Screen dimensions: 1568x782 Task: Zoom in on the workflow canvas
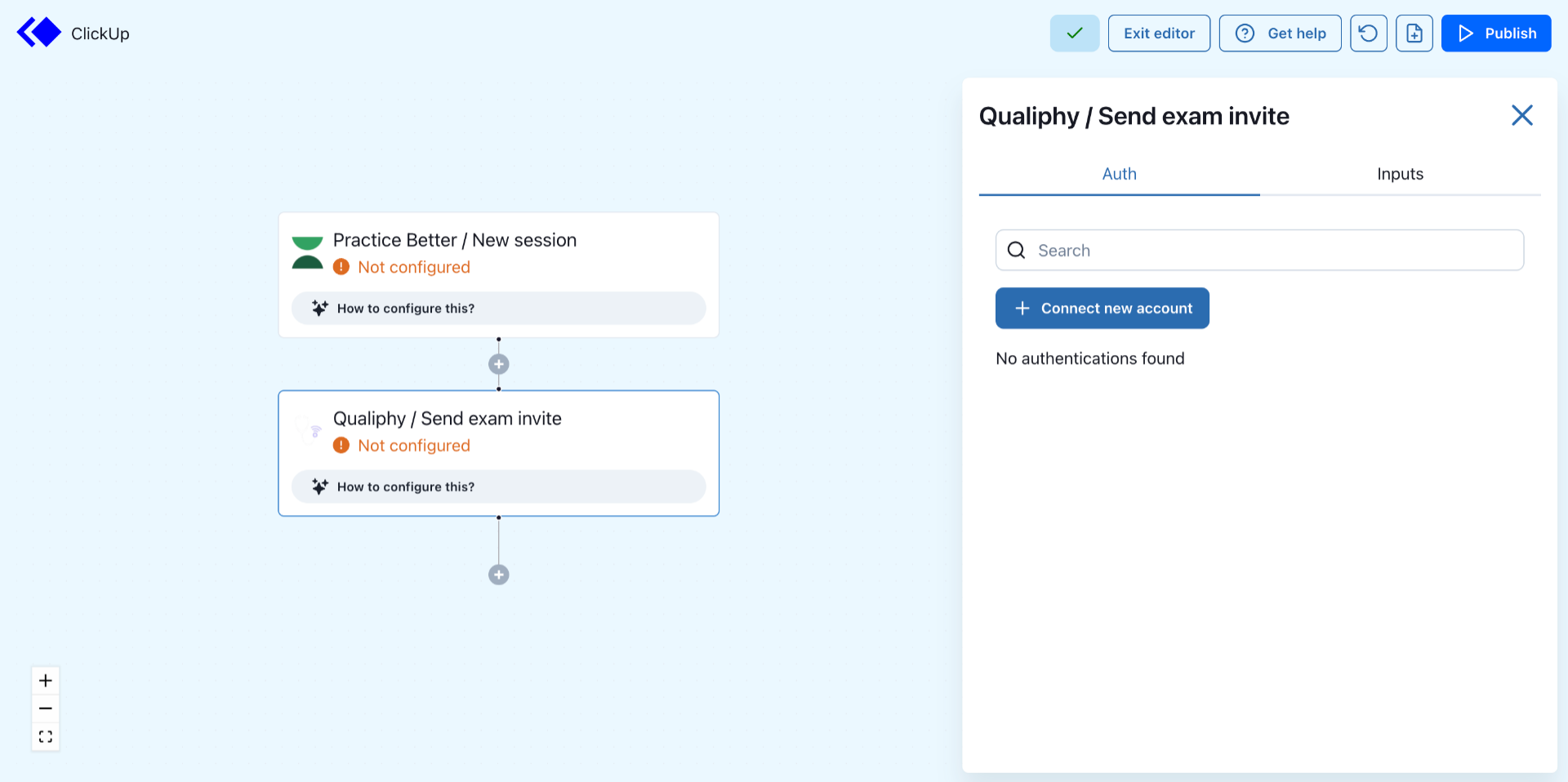pyautogui.click(x=46, y=681)
